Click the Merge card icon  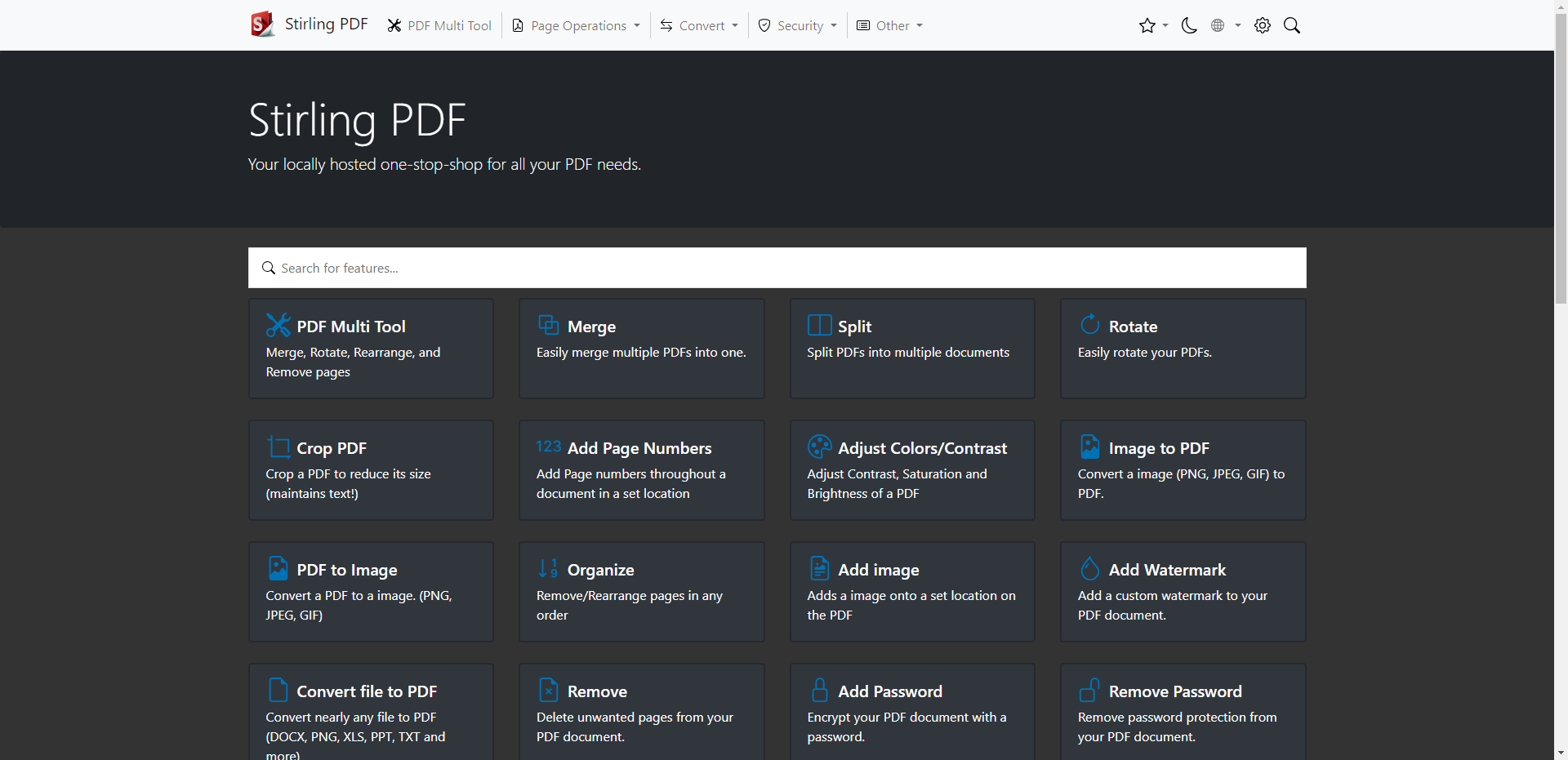point(548,325)
